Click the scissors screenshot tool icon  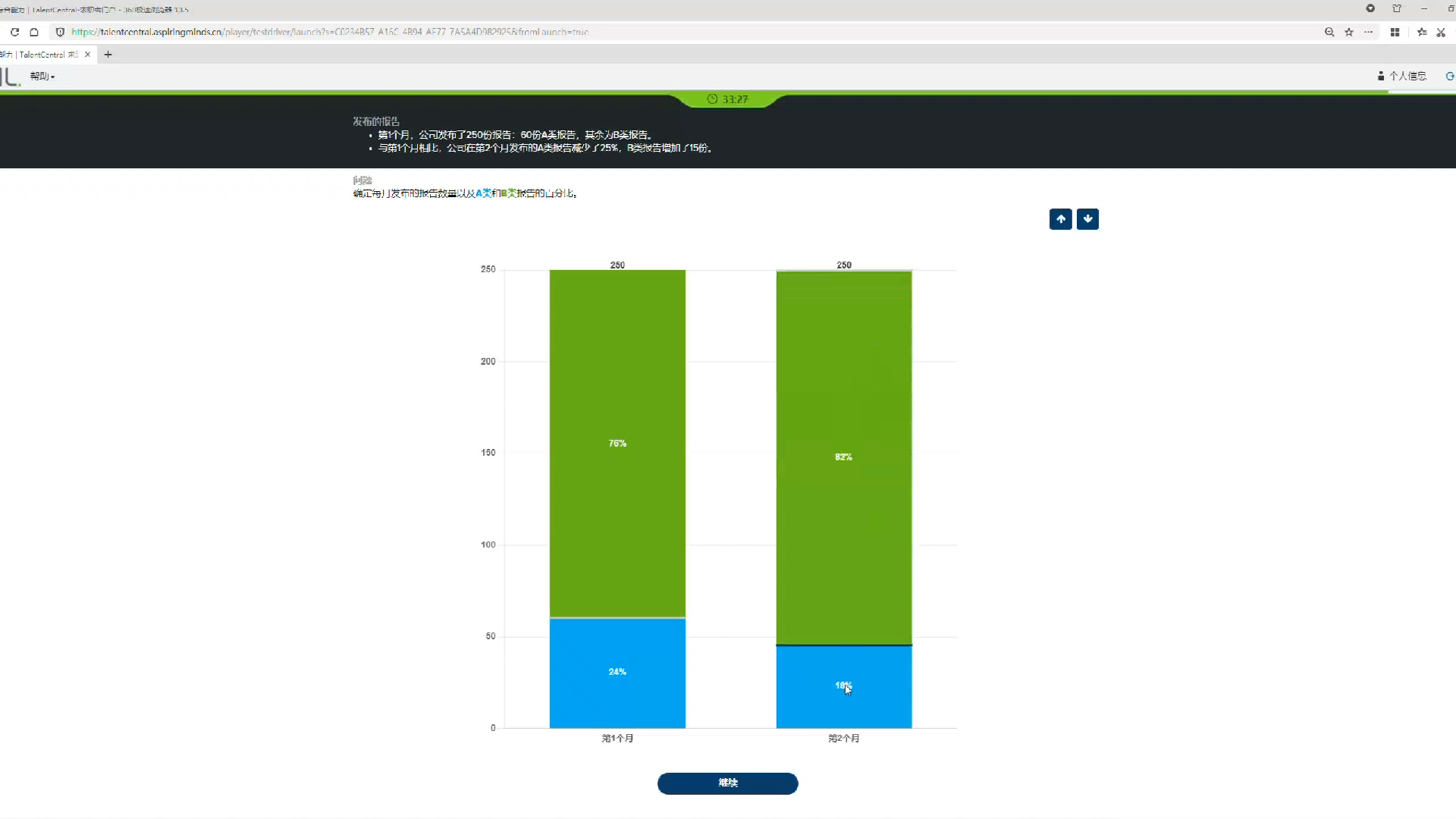pyautogui.click(x=1441, y=32)
